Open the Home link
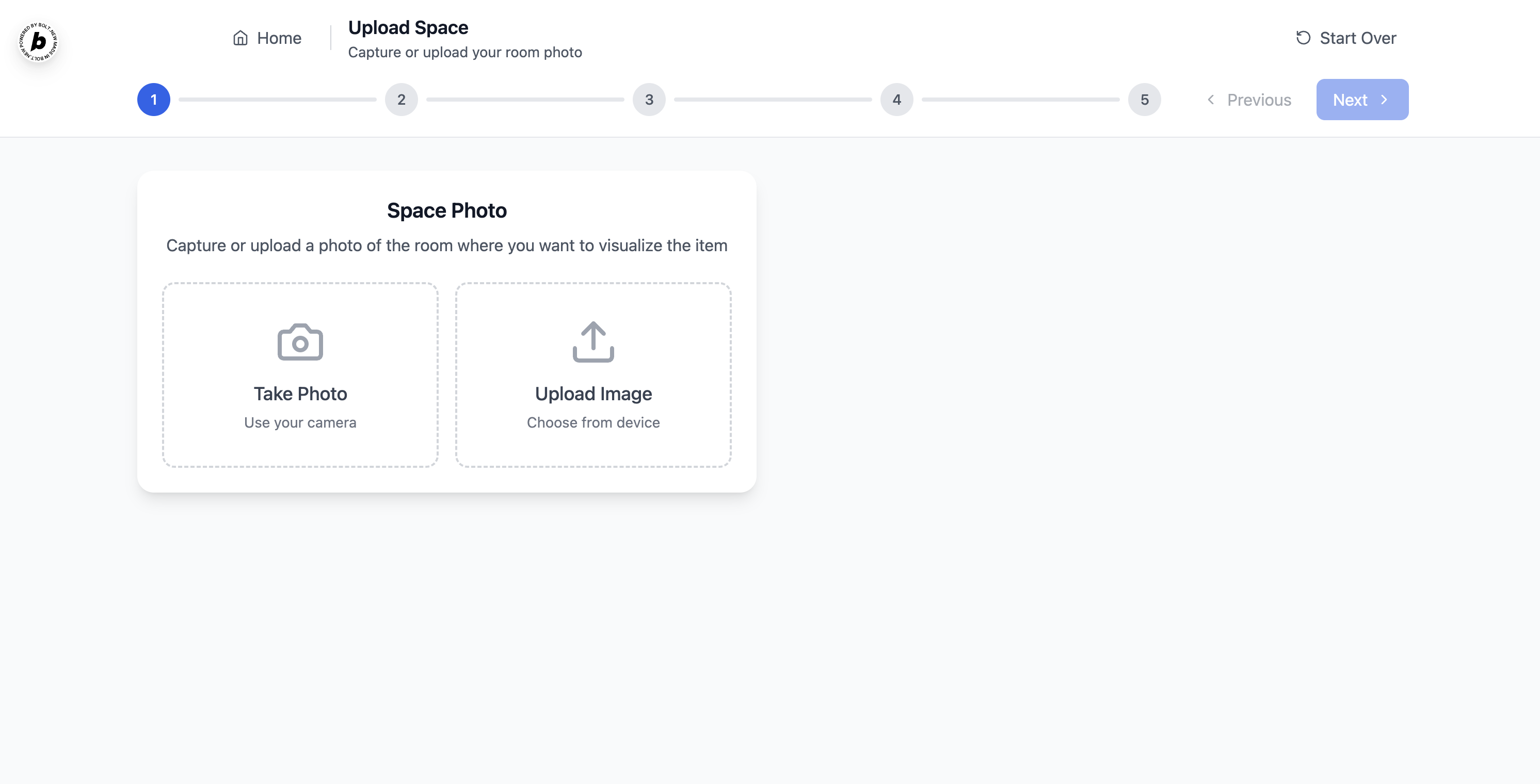1540x784 pixels. coord(279,38)
